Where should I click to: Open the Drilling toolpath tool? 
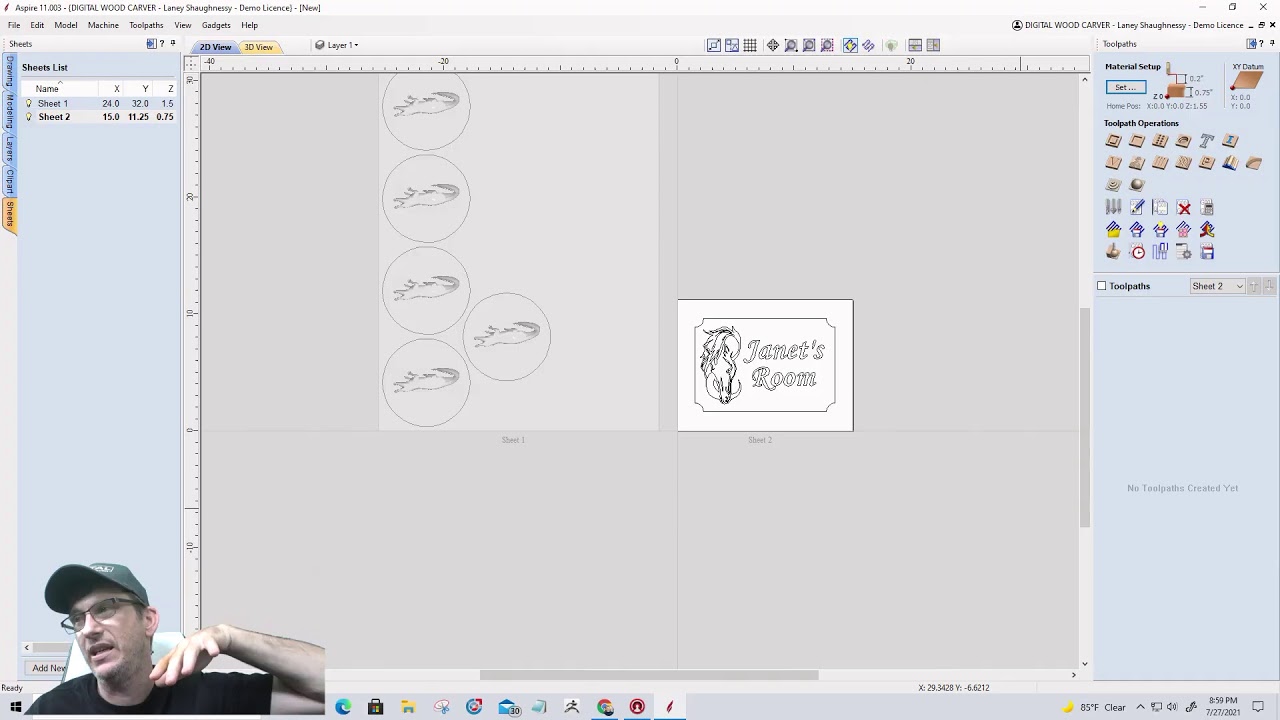pyautogui.click(x=1160, y=141)
